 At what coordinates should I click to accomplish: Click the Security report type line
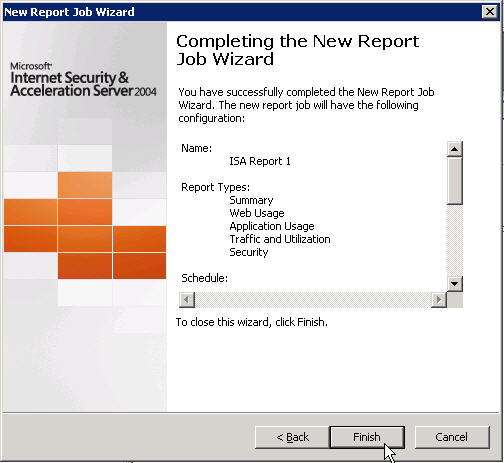(249, 252)
